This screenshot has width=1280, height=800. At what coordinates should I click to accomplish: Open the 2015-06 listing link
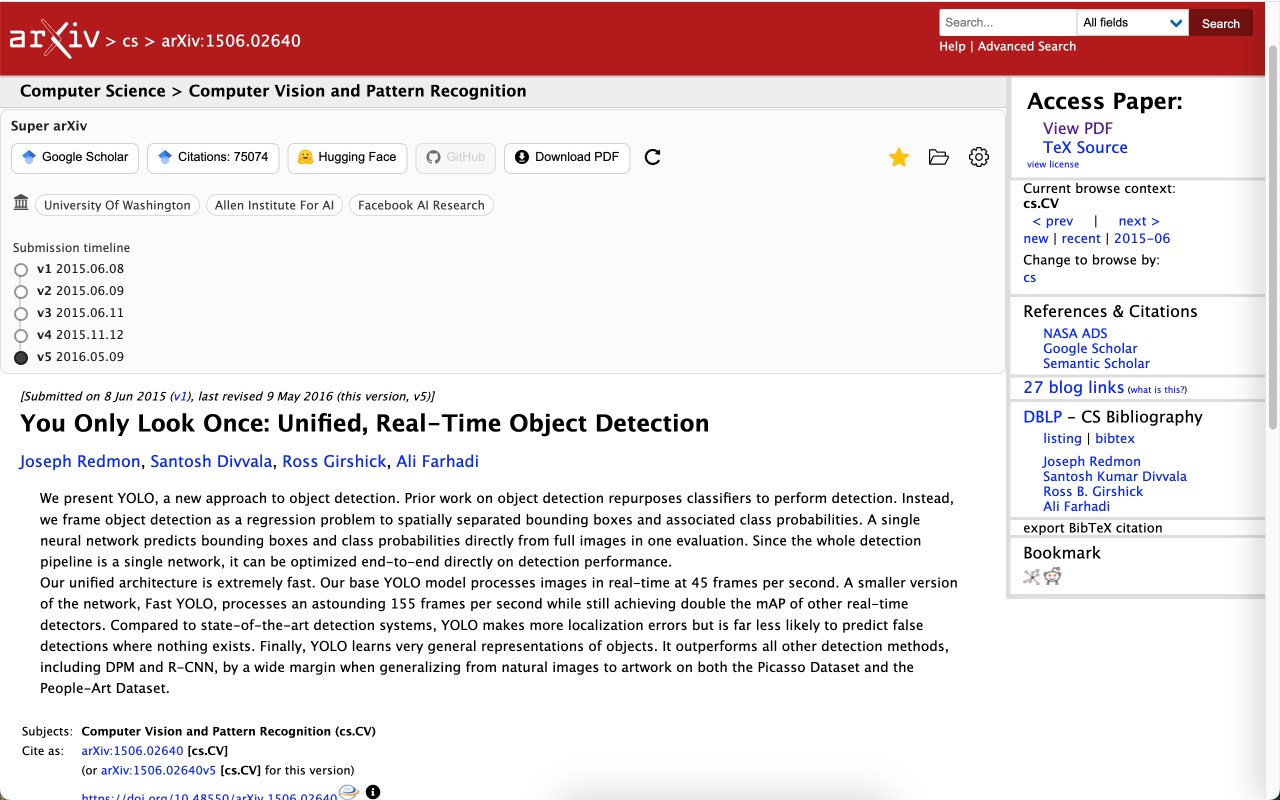click(x=1142, y=238)
